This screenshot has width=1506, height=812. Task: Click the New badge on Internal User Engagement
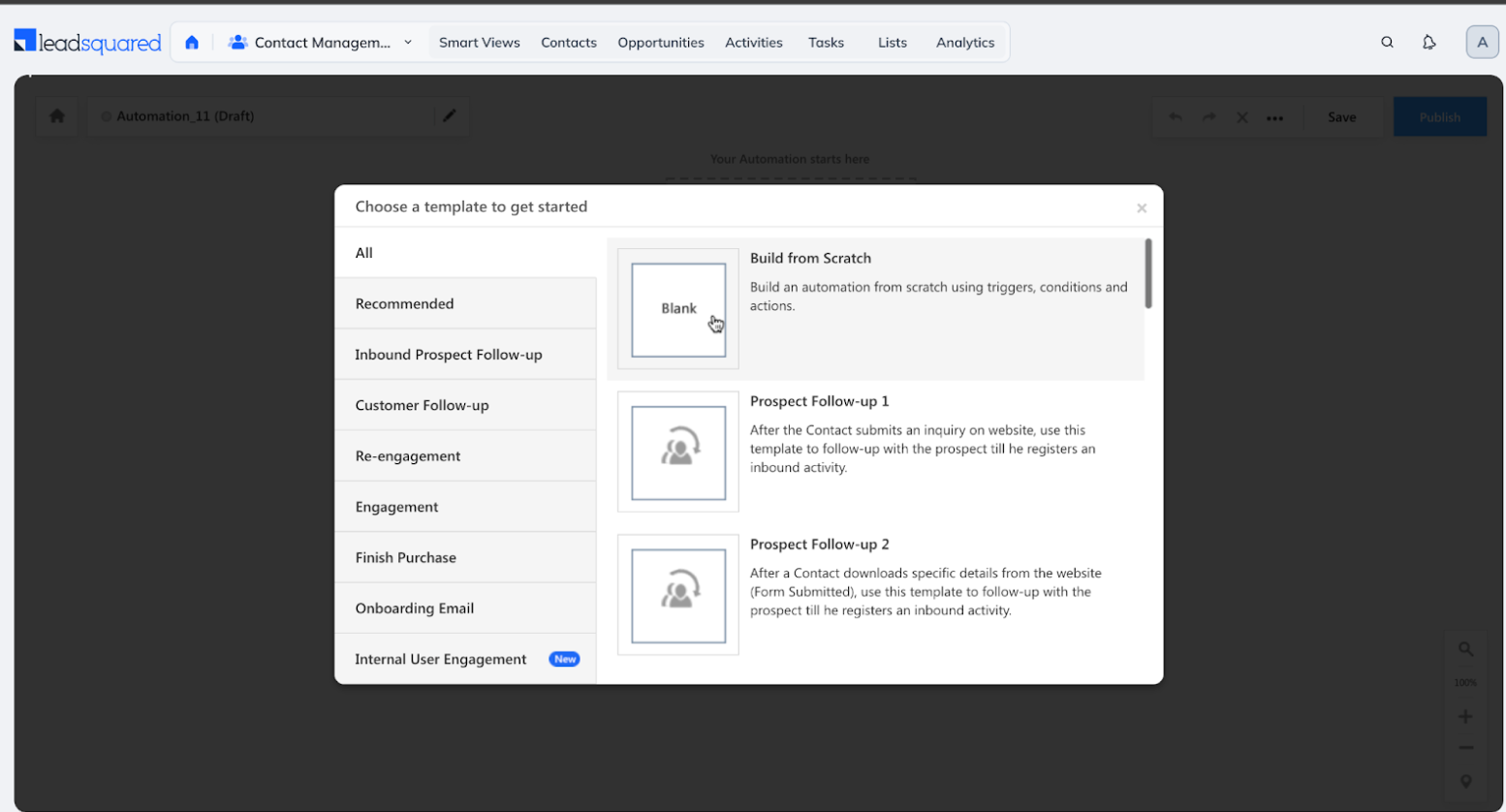coord(564,659)
